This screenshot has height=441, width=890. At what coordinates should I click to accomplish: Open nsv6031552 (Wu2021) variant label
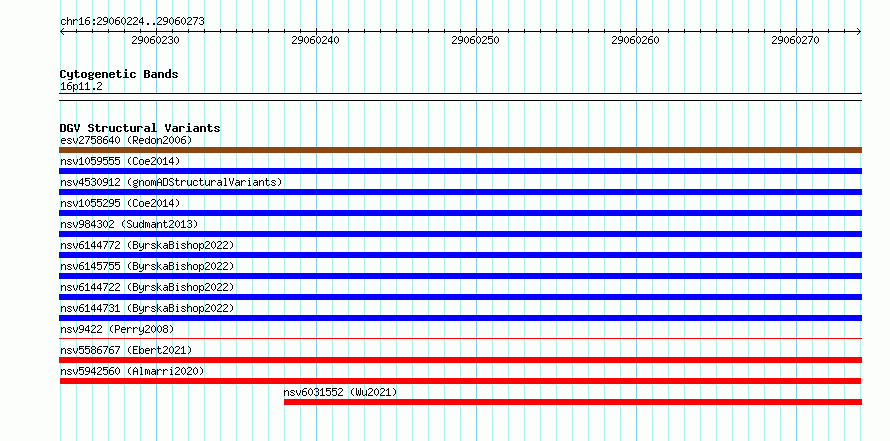[341, 392]
